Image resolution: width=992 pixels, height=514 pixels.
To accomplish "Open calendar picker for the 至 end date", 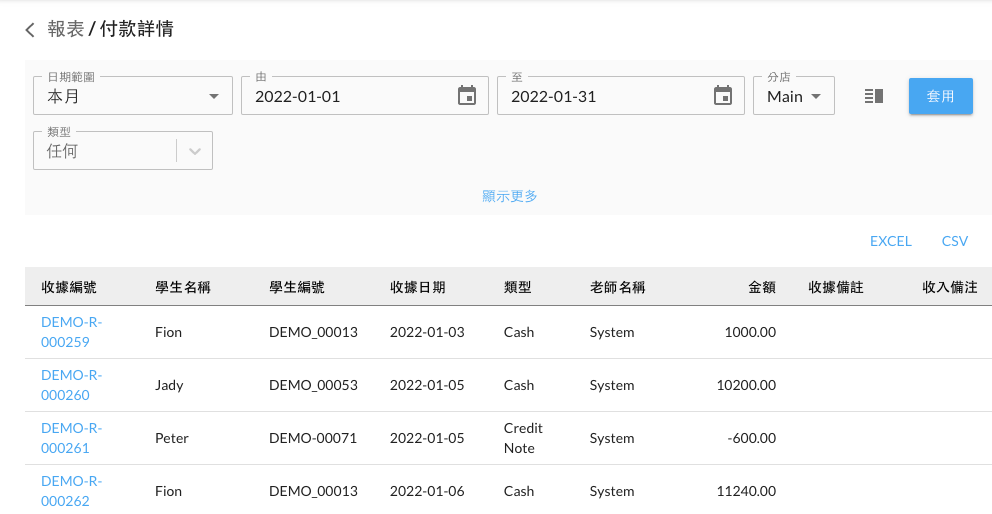I will [722, 96].
